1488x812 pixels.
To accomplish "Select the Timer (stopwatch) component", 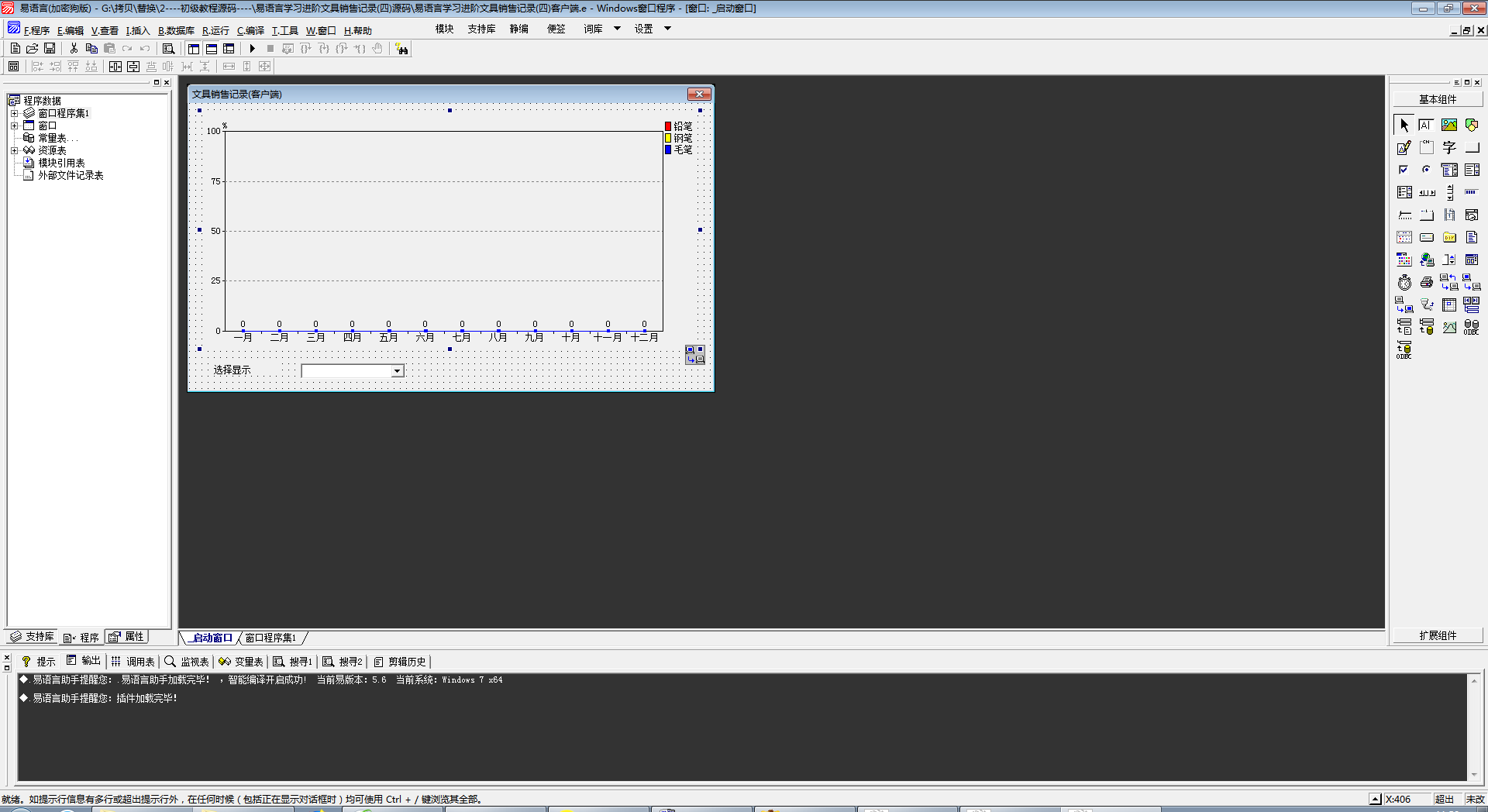I will click(1404, 283).
